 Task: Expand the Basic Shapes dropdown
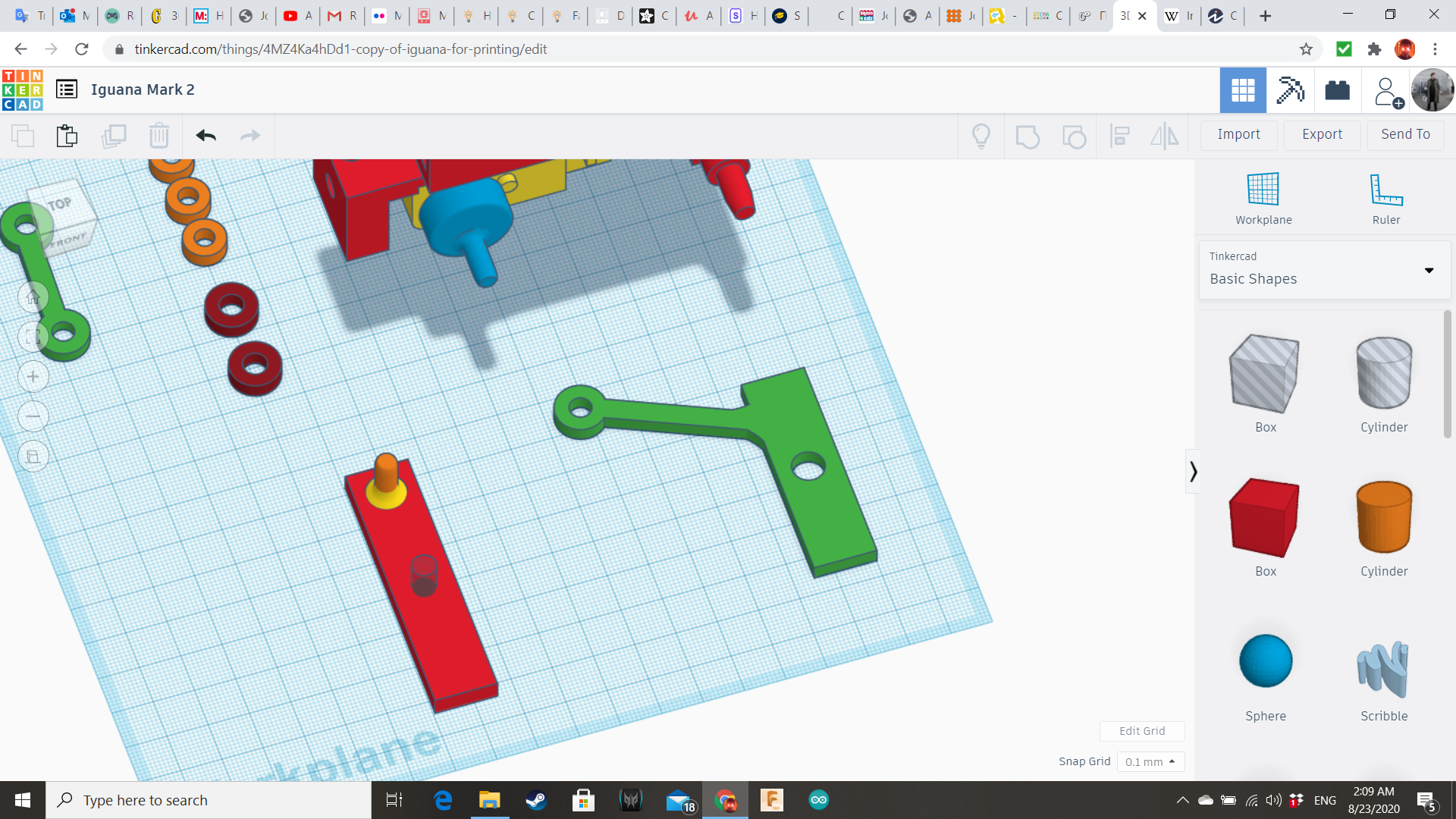coord(1428,271)
